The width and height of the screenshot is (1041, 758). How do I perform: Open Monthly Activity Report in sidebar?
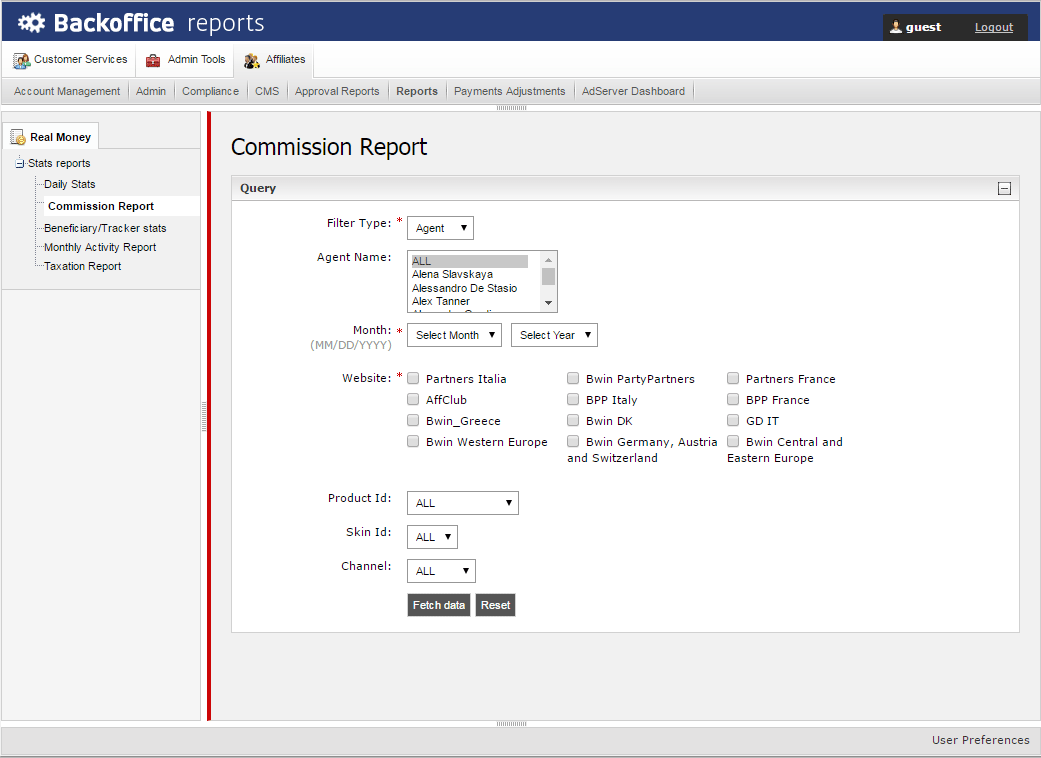click(100, 247)
